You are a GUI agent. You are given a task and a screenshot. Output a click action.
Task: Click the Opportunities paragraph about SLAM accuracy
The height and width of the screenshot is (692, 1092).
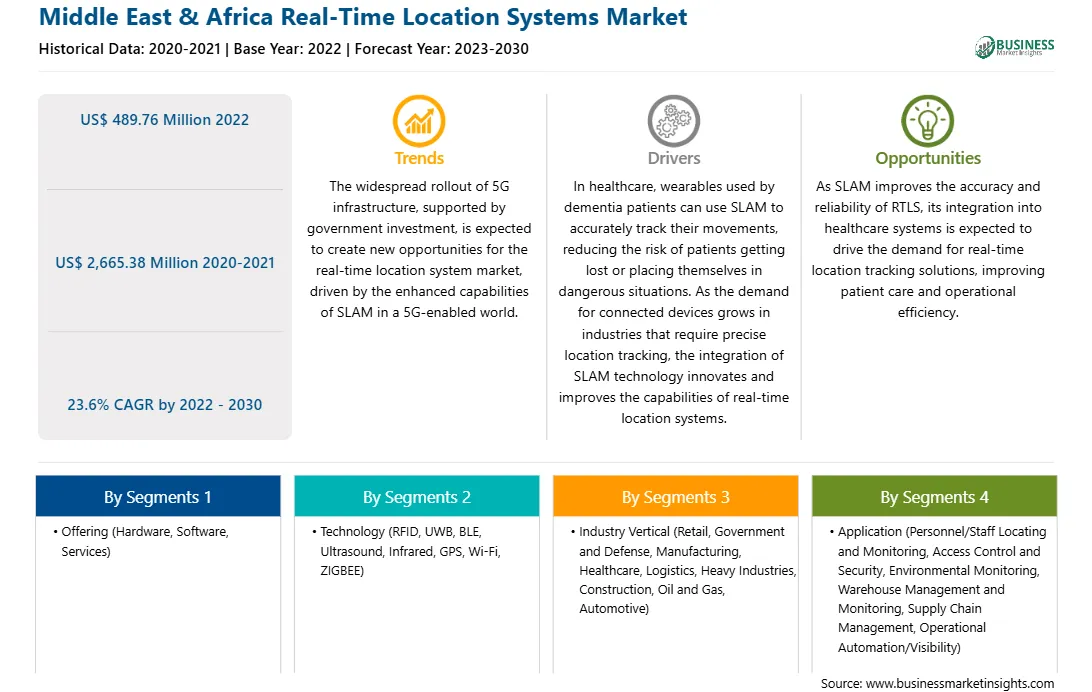click(x=928, y=249)
